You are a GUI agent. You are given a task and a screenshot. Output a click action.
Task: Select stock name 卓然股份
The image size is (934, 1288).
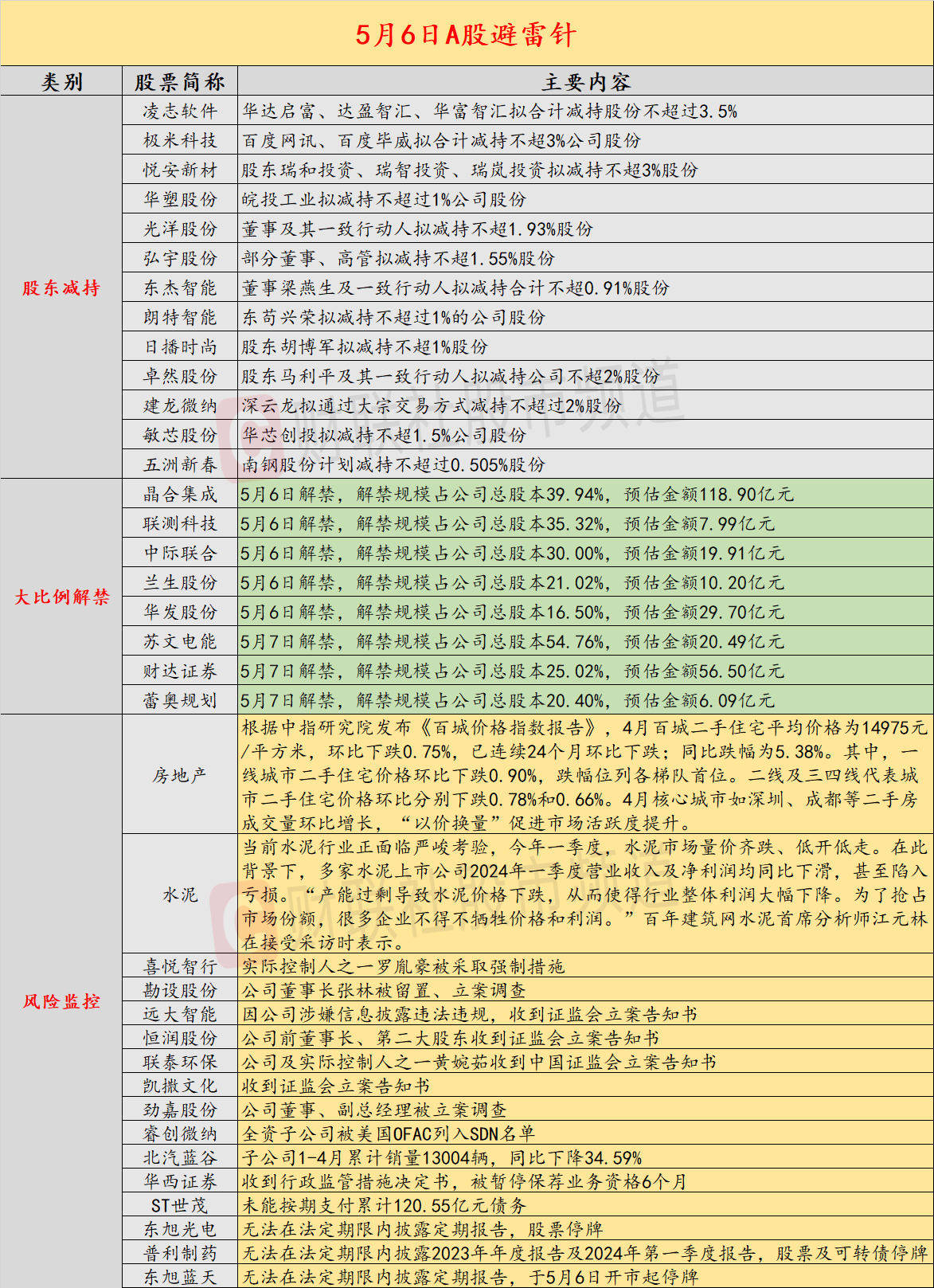(180, 377)
